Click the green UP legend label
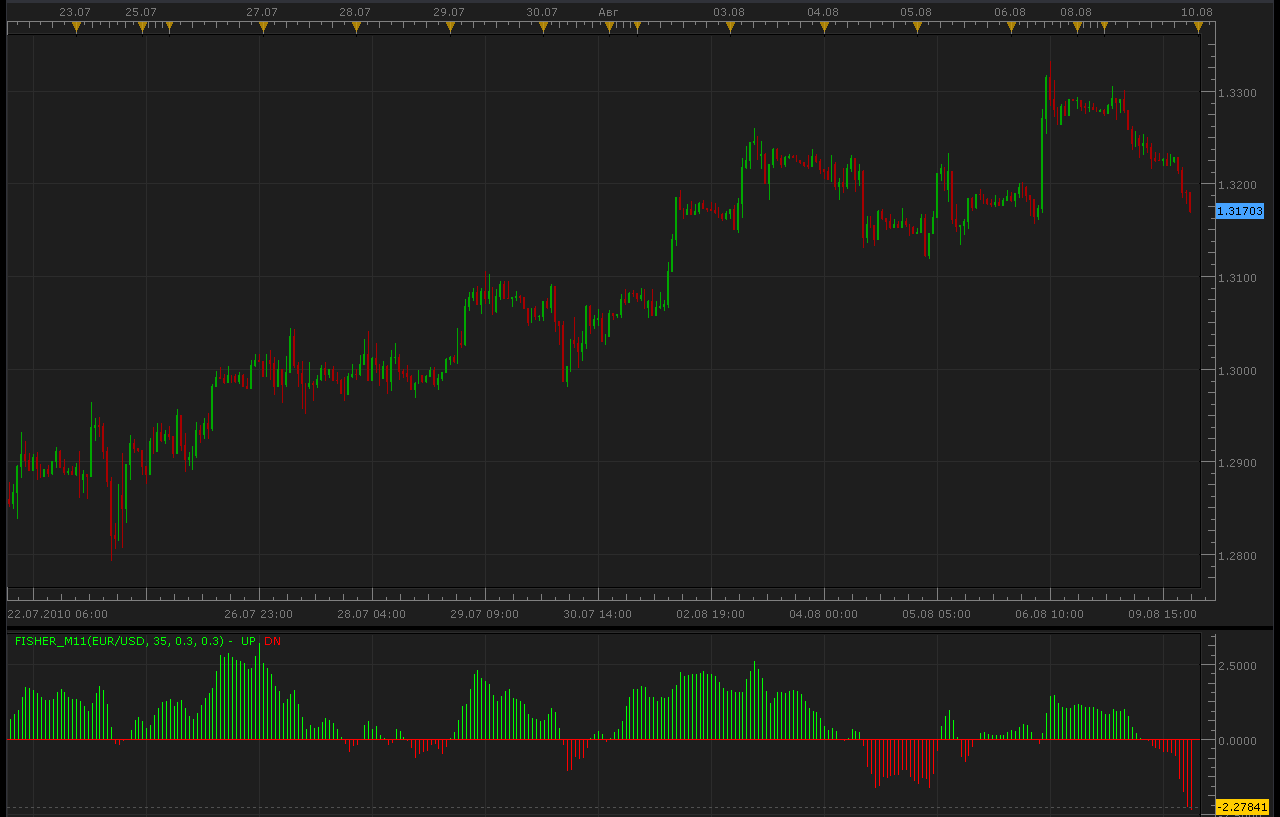Viewport: 1280px width, 817px height. [249, 641]
